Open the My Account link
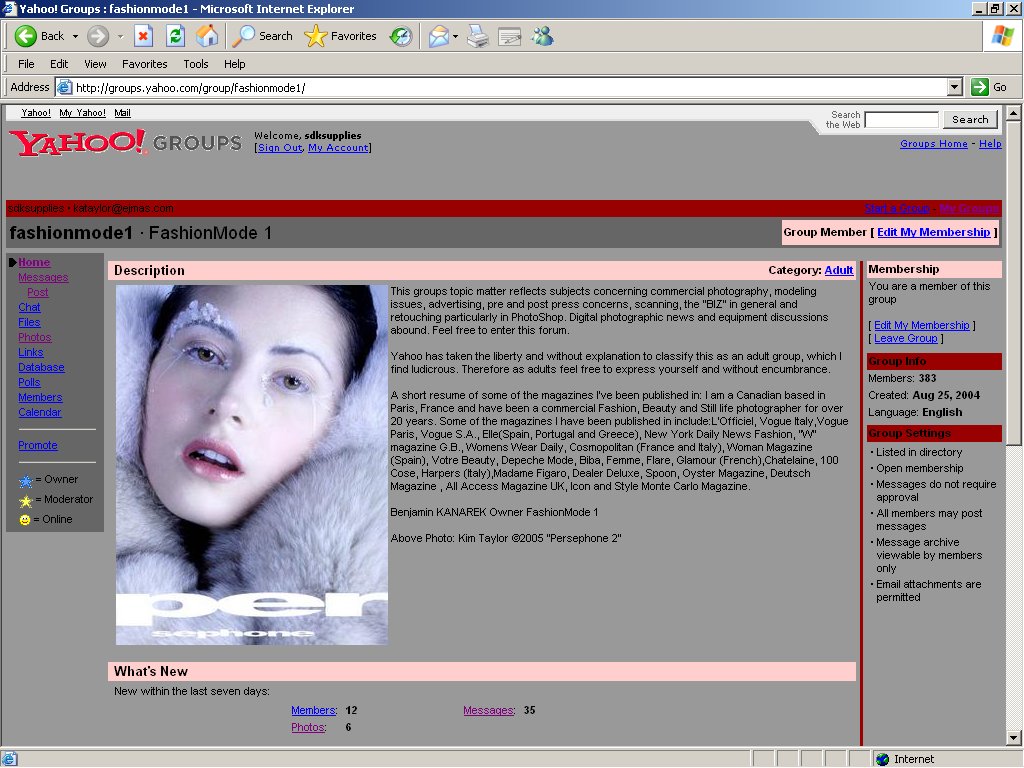The image size is (1024, 768). click(338, 148)
